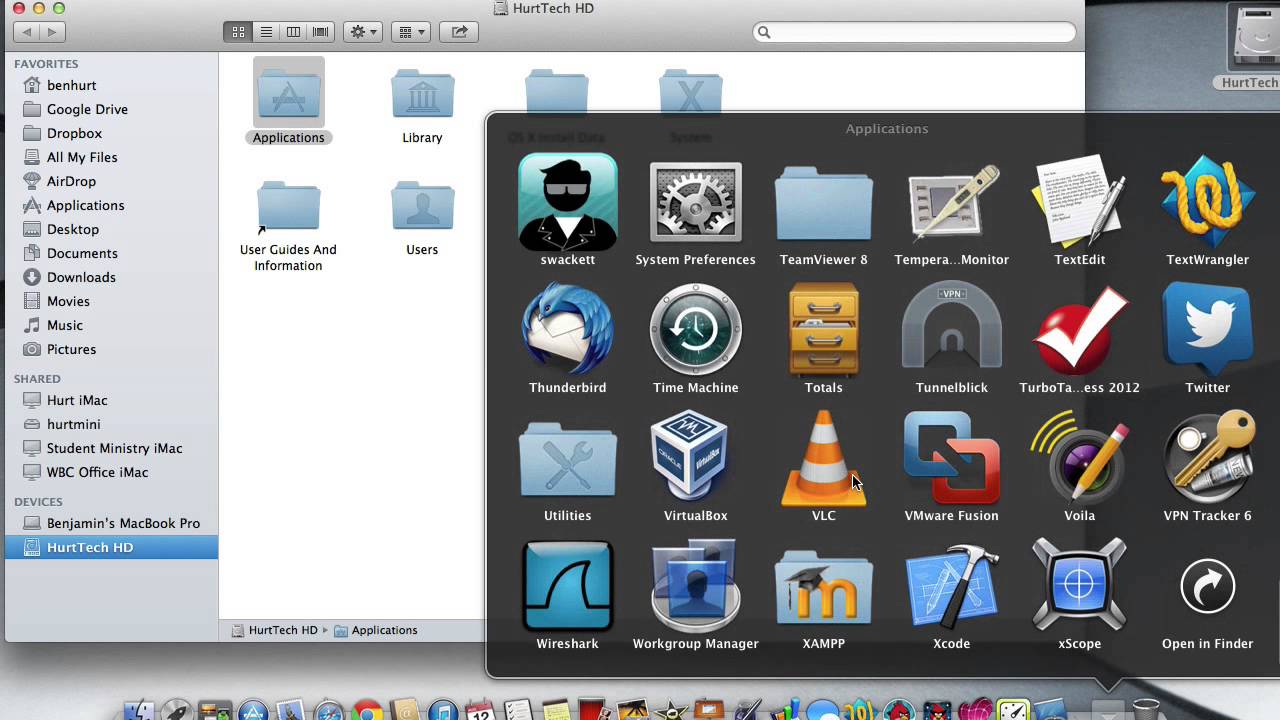Click Applications in path bar
The image size is (1280, 720).
pos(375,630)
